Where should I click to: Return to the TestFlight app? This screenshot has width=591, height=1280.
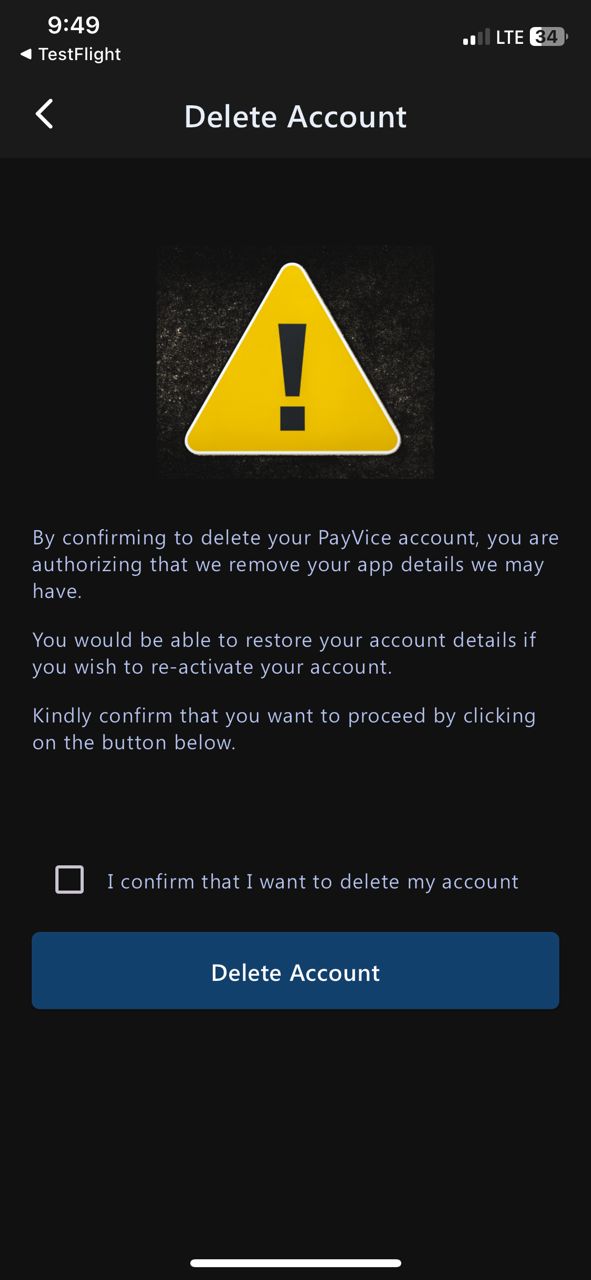(x=70, y=54)
